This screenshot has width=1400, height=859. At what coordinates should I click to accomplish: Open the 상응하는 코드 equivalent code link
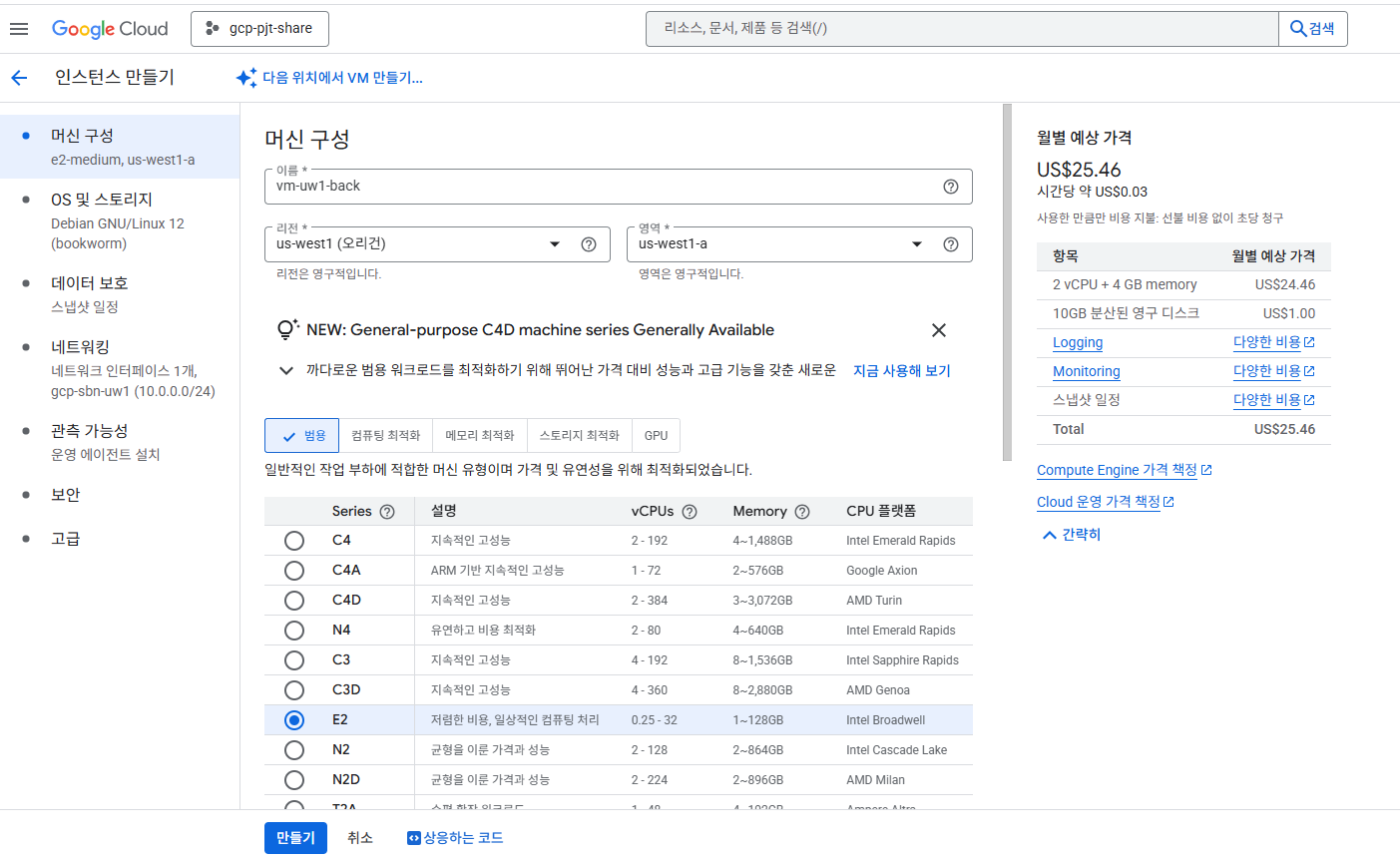[455, 838]
